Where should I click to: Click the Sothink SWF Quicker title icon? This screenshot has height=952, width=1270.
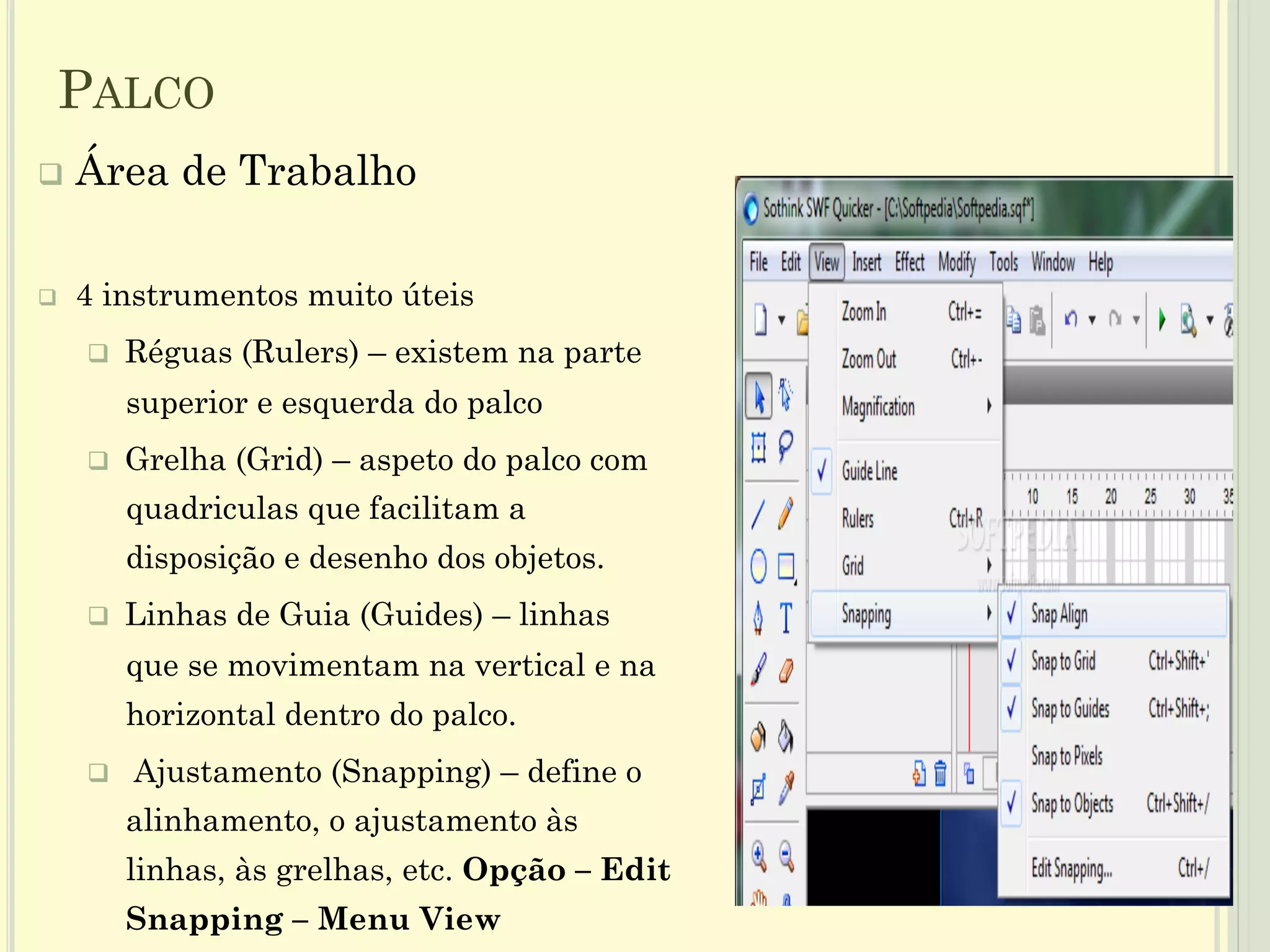click(x=751, y=209)
